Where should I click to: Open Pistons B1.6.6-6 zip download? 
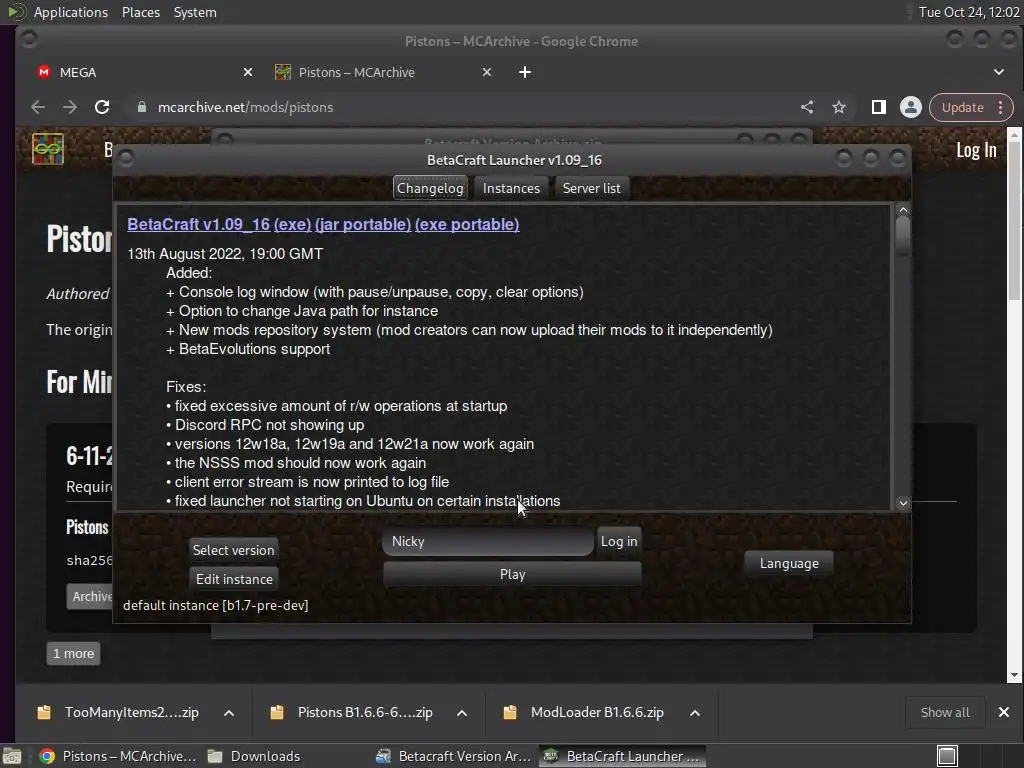click(365, 712)
